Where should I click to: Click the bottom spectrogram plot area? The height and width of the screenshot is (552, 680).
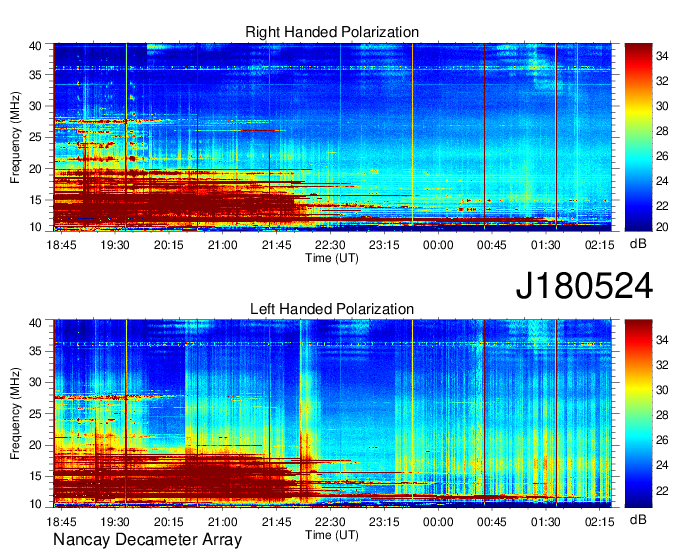pos(332,414)
